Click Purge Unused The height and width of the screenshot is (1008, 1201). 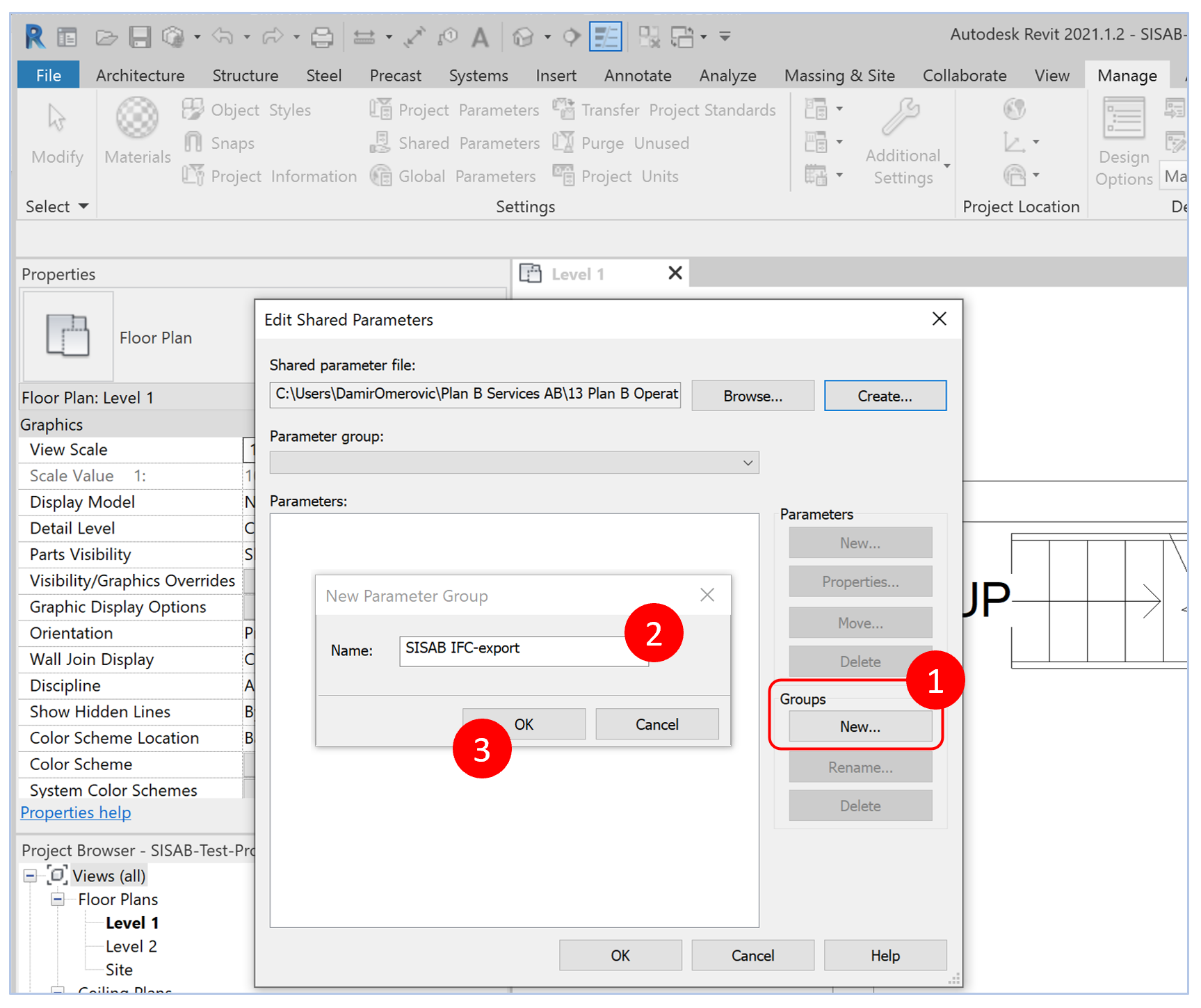click(621, 143)
